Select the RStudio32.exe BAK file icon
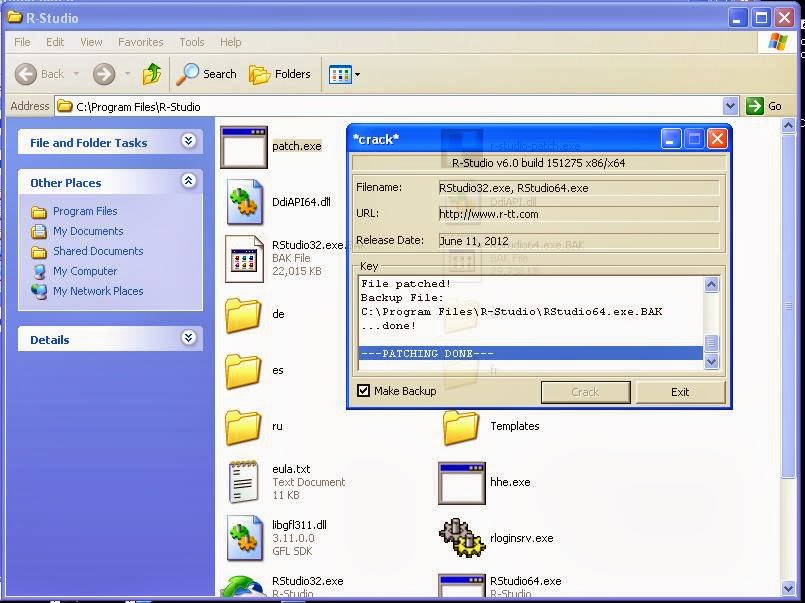The width and height of the screenshot is (805, 603). click(x=244, y=259)
